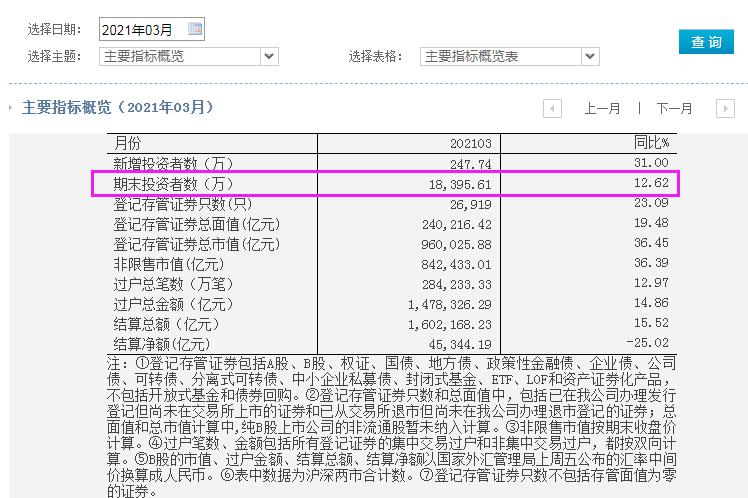Click row label 登记存管证券总面值(亿元)
This screenshot has height=498, width=748.
pos(197,224)
